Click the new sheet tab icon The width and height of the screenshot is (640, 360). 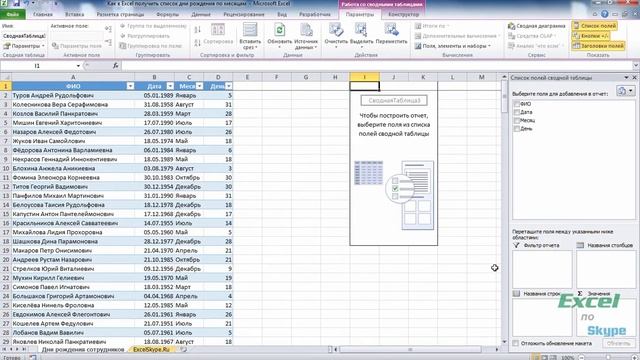184,349
